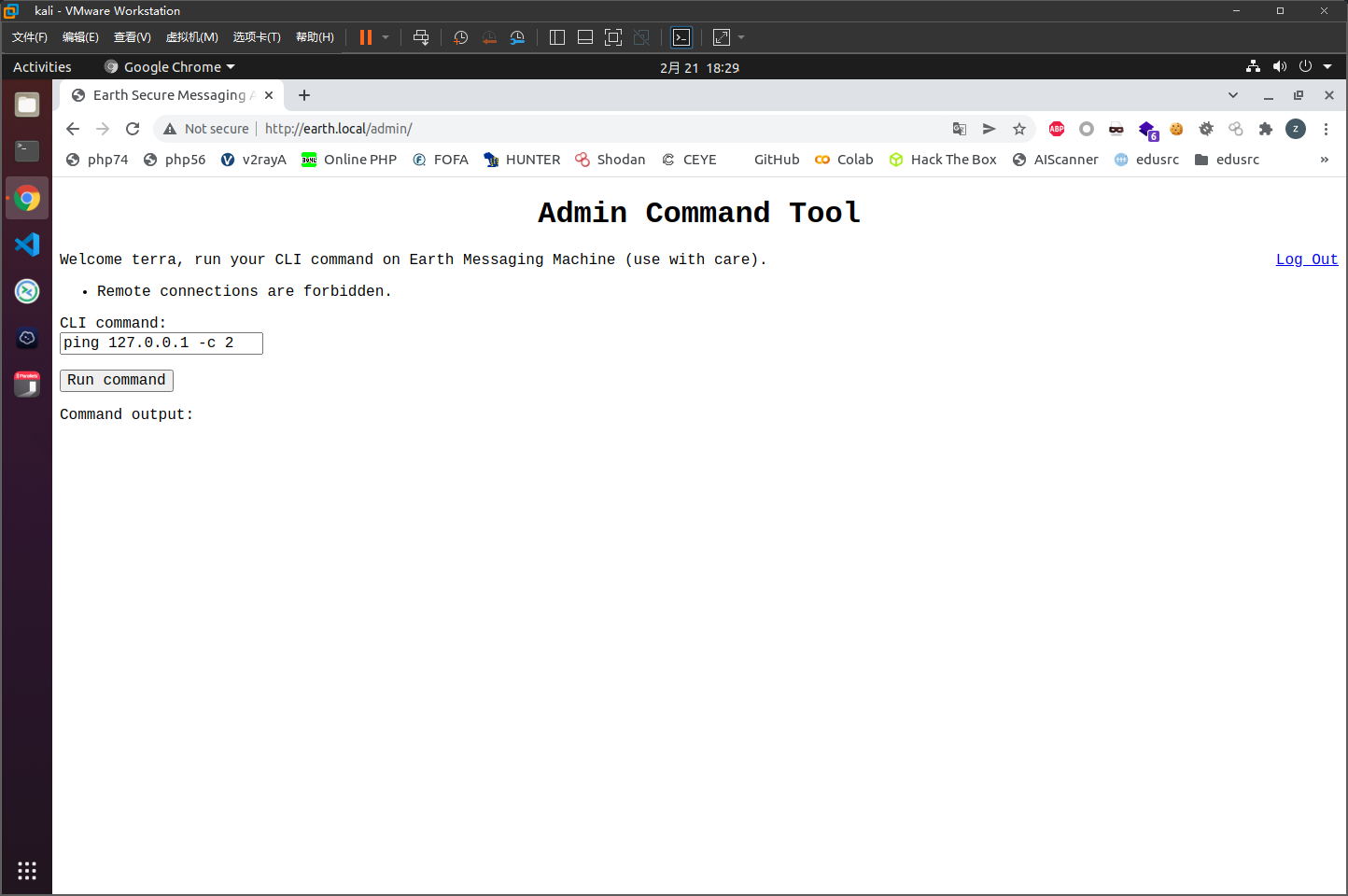Open the FOFA bookmark

tap(441, 160)
